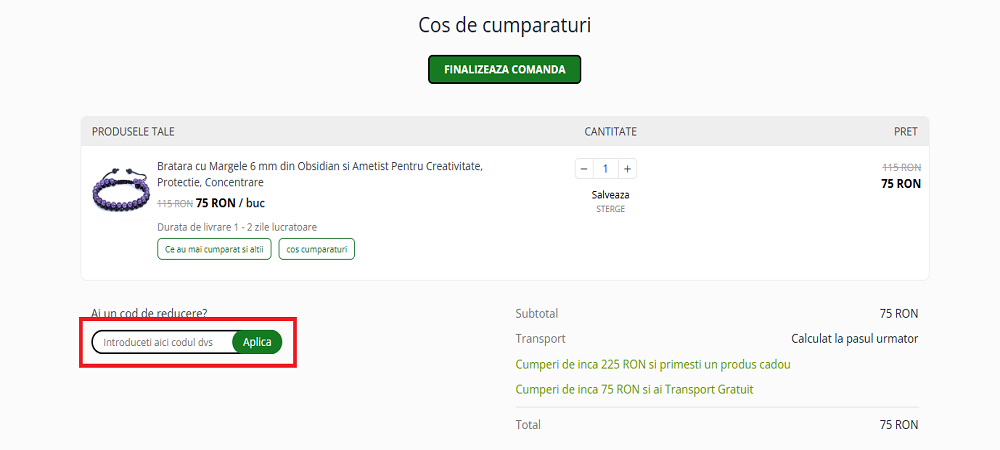The height and width of the screenshot is (450, 1000).
Task: Remove the product using STERGE
Action: [610, 209]
